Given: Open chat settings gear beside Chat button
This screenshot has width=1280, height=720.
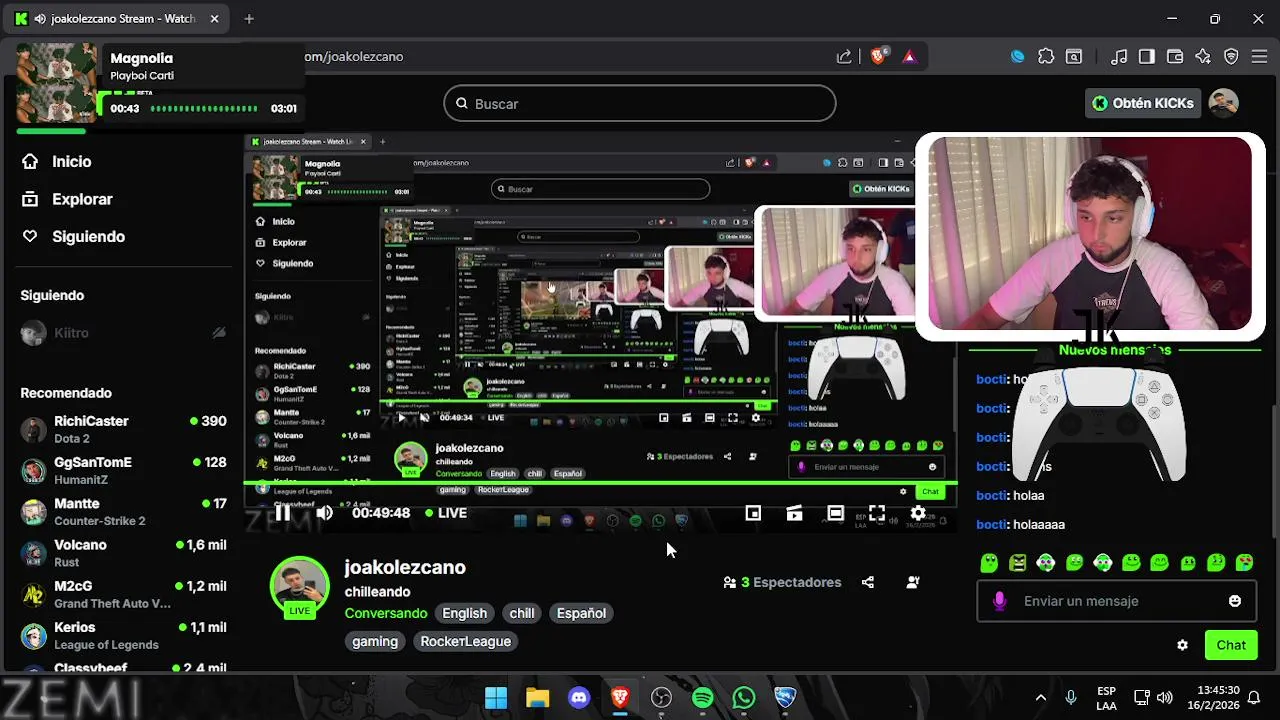Looking at the screenshot, I should pyautogui.click(x=1182, y=645).
